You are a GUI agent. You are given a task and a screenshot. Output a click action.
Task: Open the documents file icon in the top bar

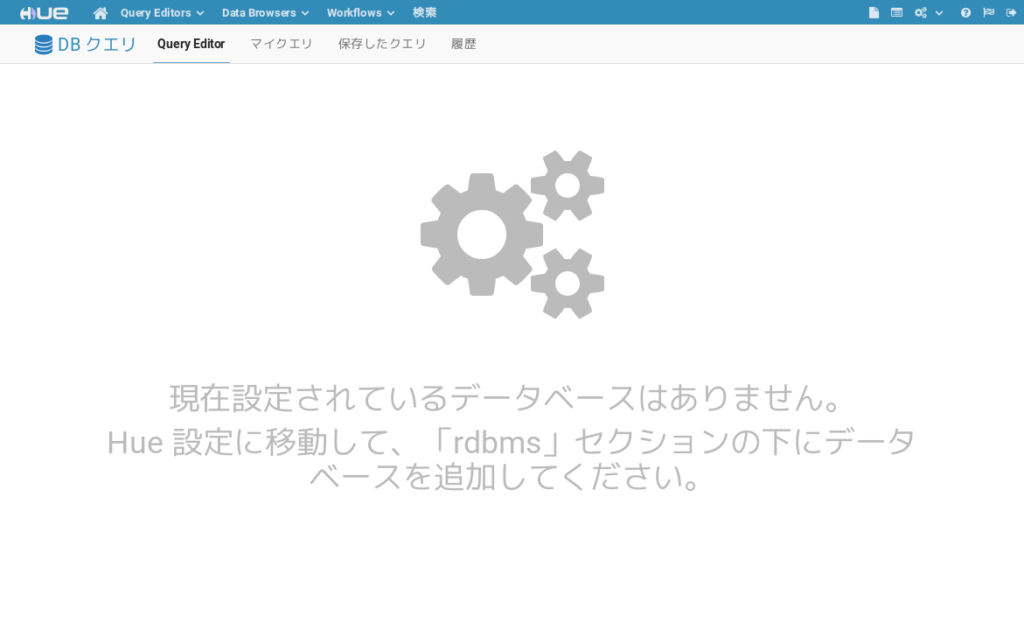[x=874, y=12]
